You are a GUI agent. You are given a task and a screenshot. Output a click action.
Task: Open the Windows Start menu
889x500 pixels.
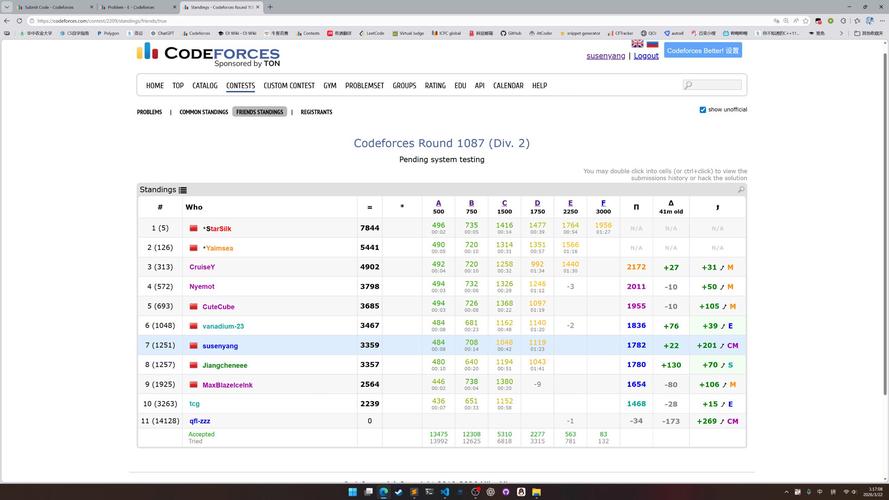(351, 492)
